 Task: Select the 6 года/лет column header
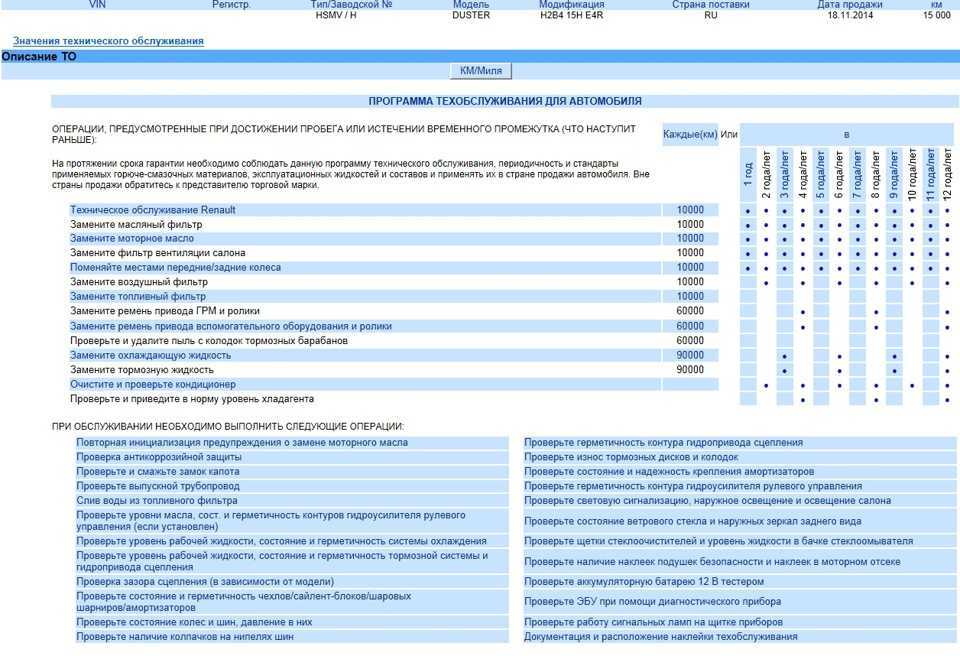click(839, 175)
